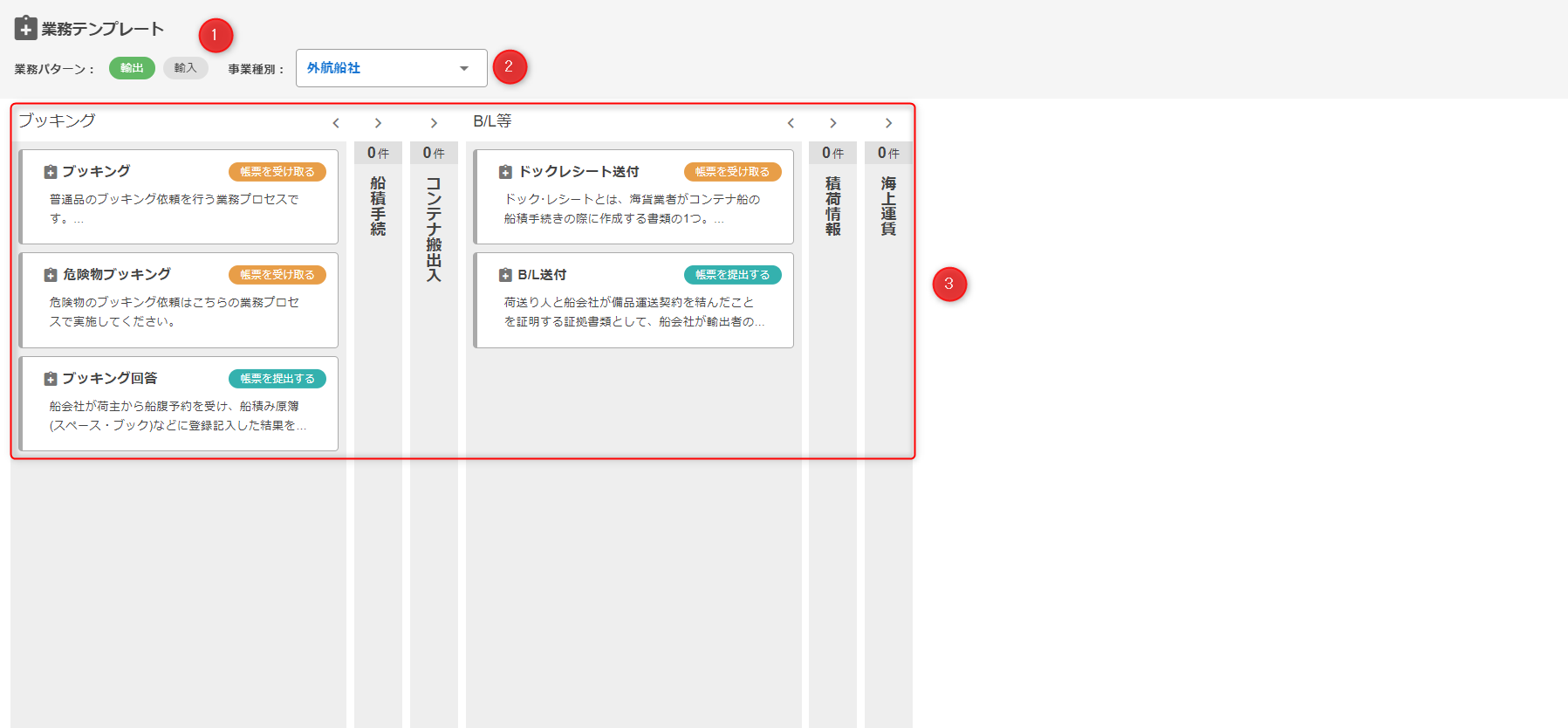Expand the 船積手続 column chevron

[378, 123]
